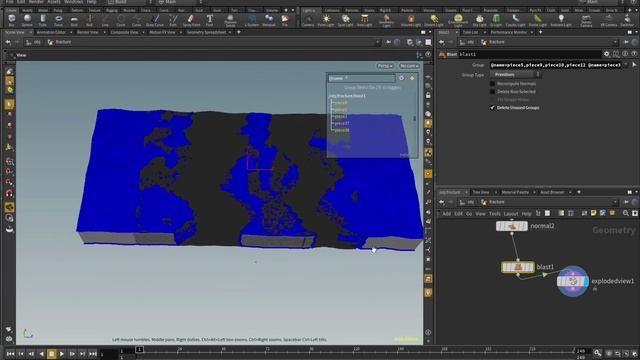The height and width of the screenshot is (360, 640).
Task: Add an Environment Light from the shelf
Action: tap(458, 20)
